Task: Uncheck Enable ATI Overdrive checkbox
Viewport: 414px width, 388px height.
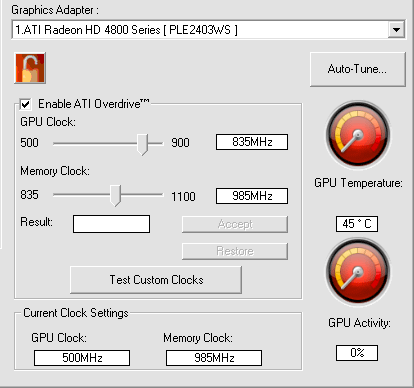Action: [26, 104]
